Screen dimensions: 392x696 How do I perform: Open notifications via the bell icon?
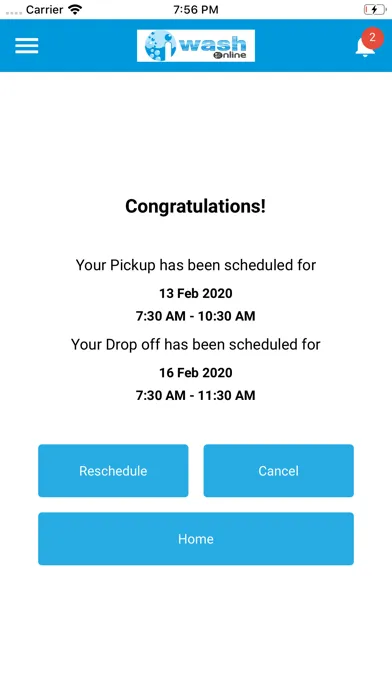pos(365,47)
